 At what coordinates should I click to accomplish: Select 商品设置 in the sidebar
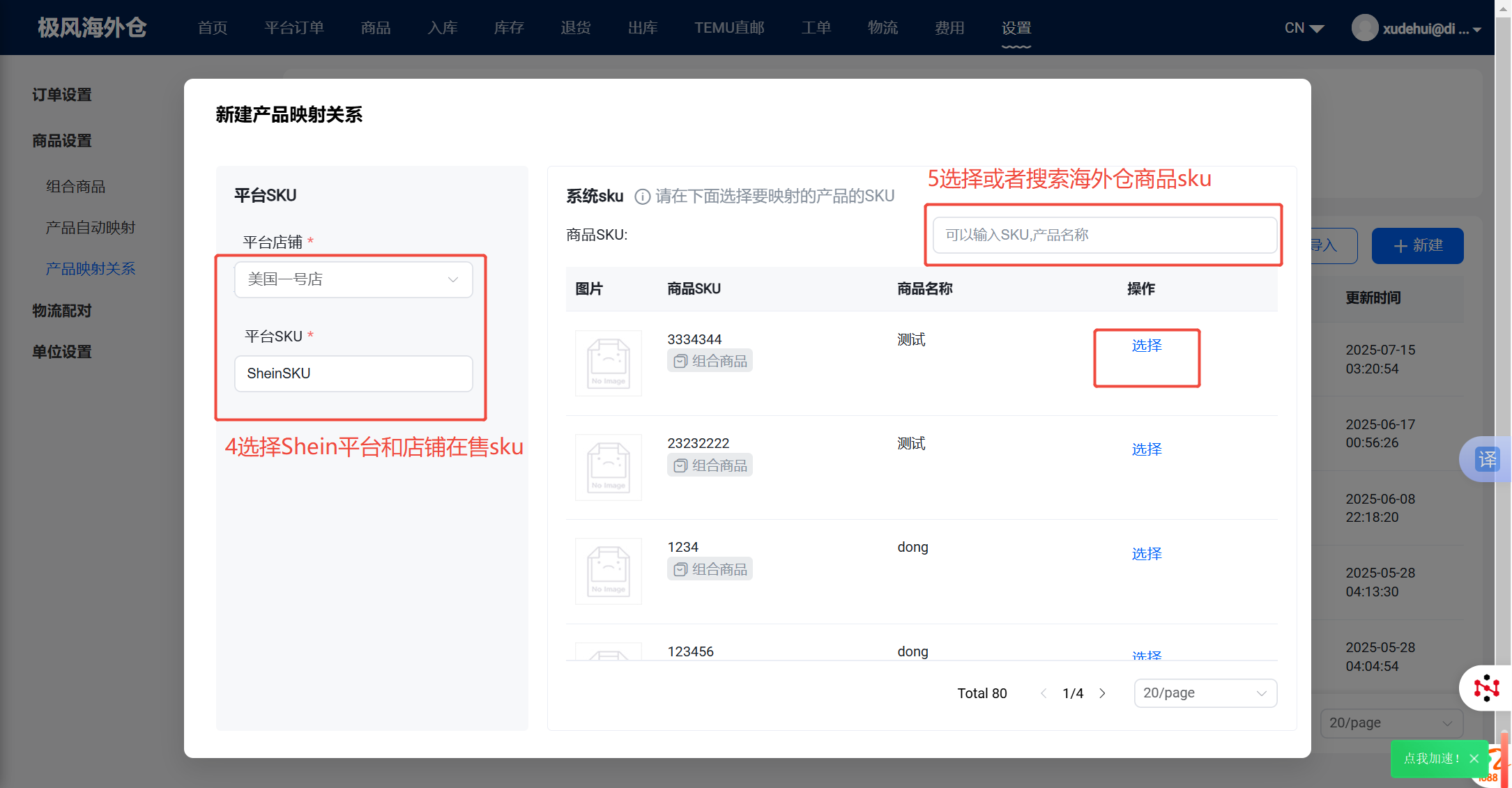62,141
